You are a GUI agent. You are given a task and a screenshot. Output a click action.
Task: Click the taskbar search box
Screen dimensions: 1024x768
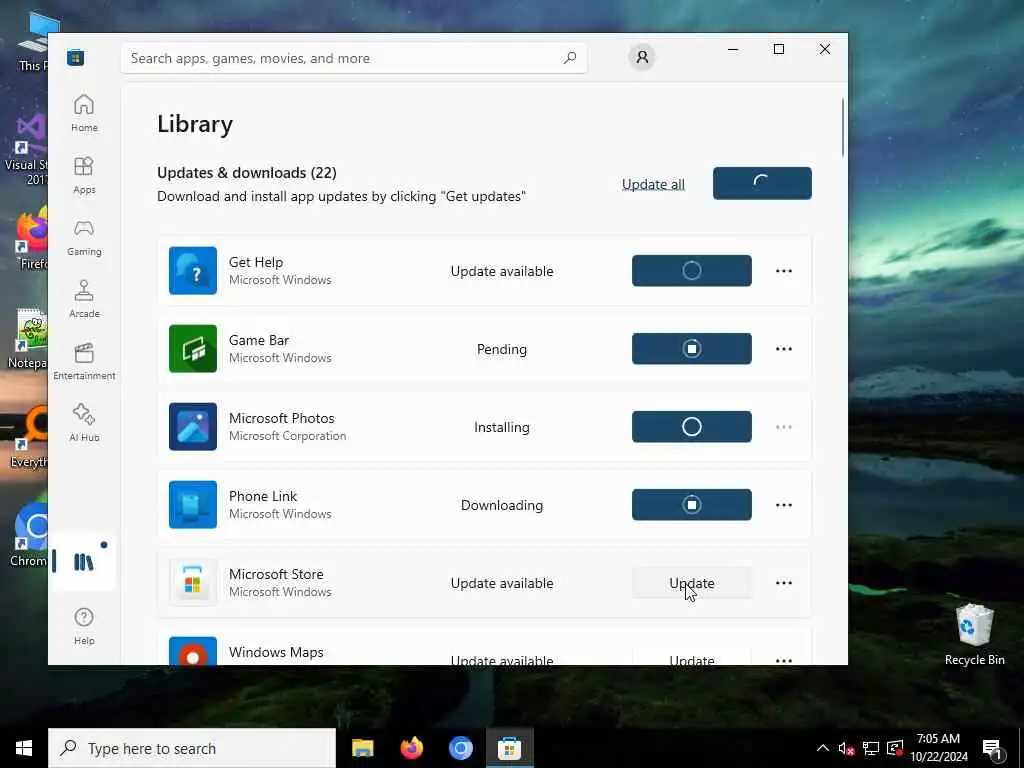click(x=191, y=748)
